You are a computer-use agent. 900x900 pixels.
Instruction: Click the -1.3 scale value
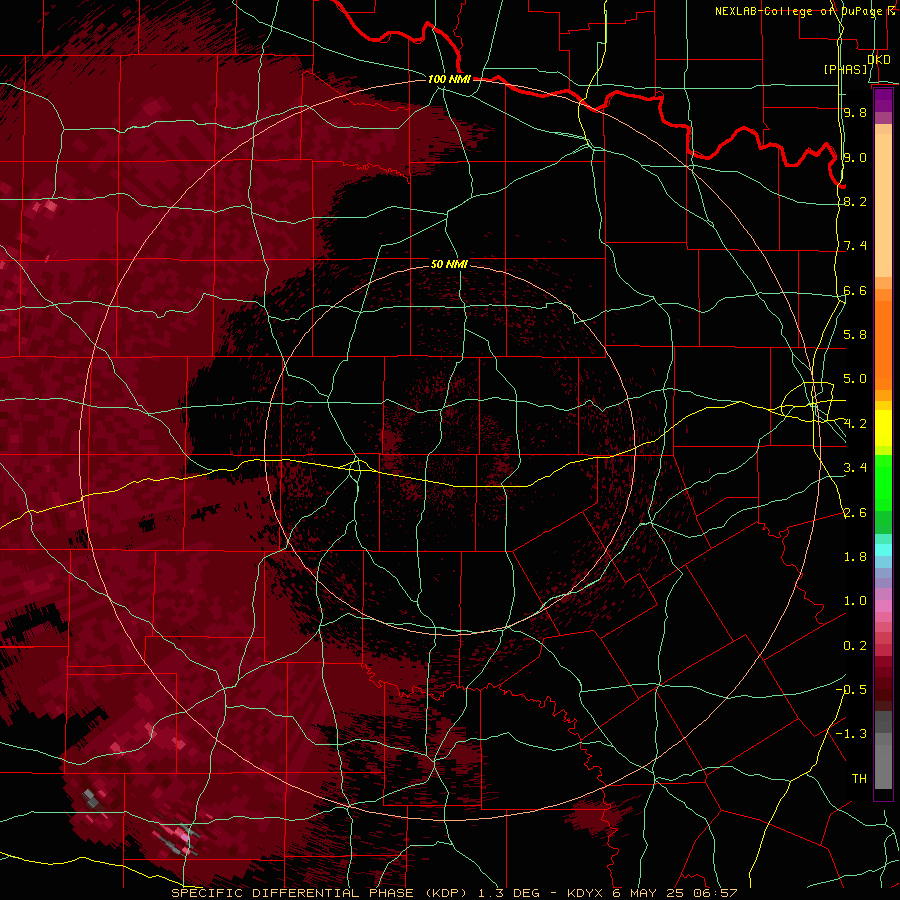click(851, 734)
